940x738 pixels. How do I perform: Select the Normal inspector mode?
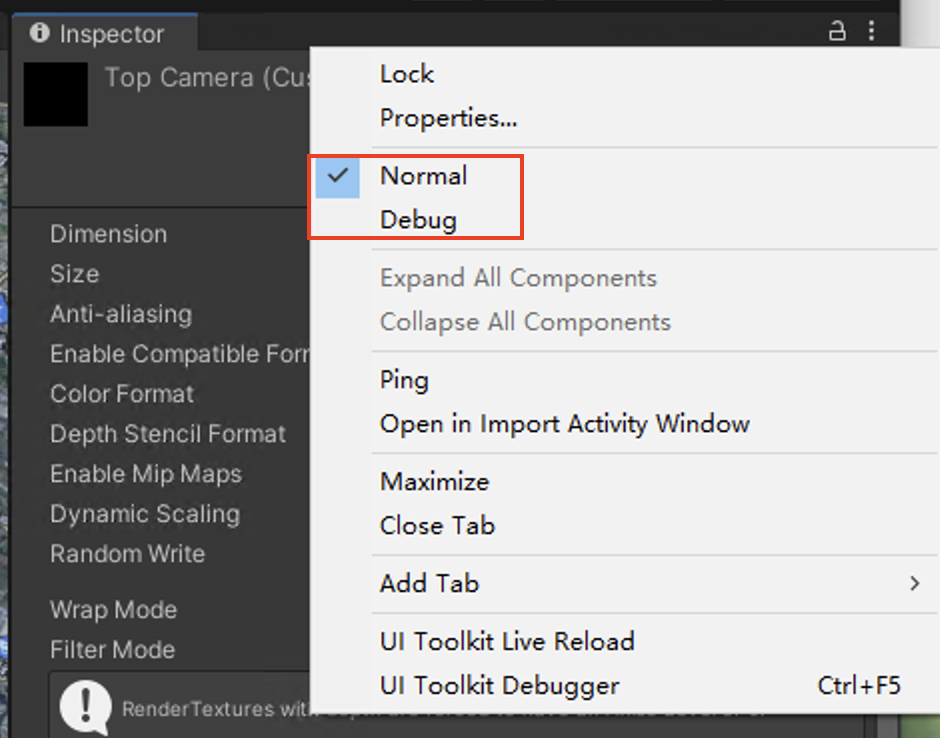click(x=423, y=176)
